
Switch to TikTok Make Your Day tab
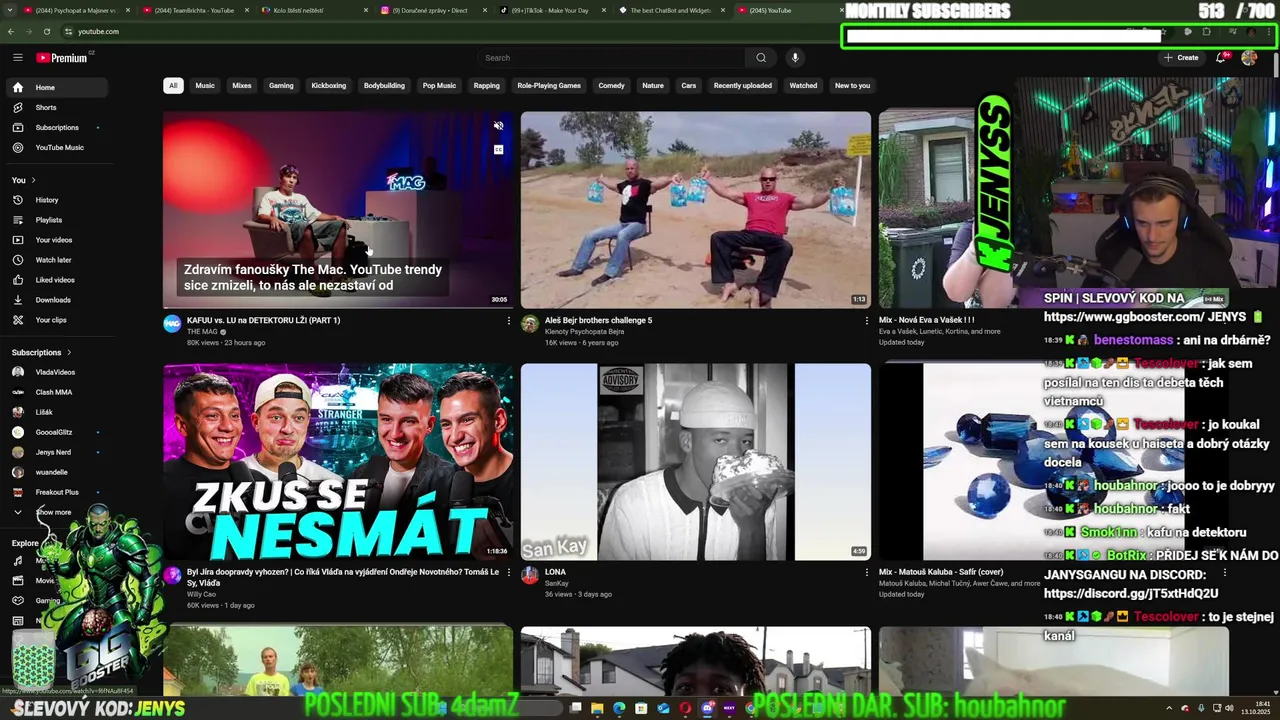(552, 10)
